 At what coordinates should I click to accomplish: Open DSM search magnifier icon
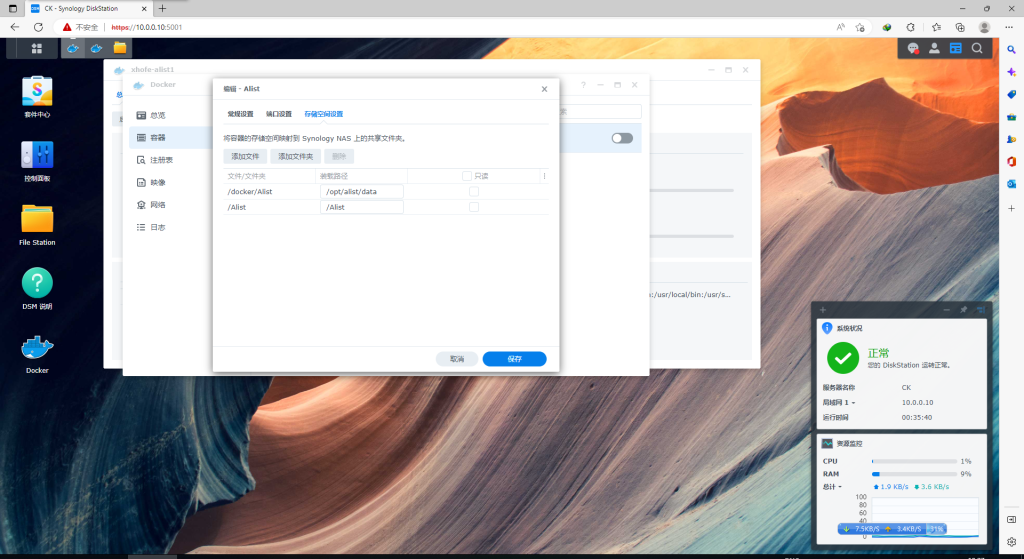[x=977, y=48]
